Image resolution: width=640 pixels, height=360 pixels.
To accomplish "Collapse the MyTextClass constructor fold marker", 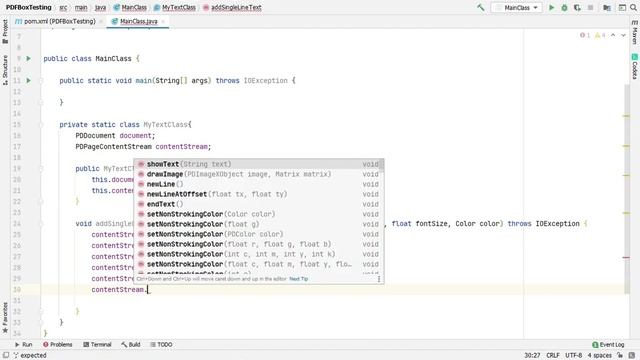I will point(41,169).
